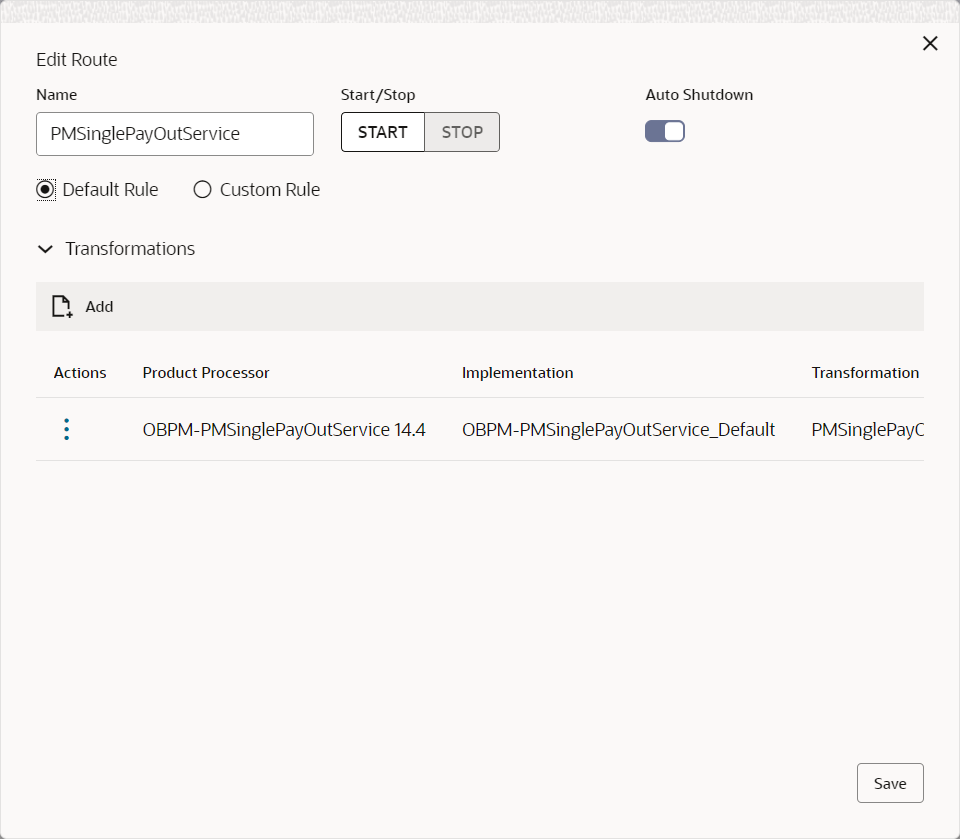This screenshot has height=839, width=960.
Task: Close the Edit Route dialog
Action: 930,43
